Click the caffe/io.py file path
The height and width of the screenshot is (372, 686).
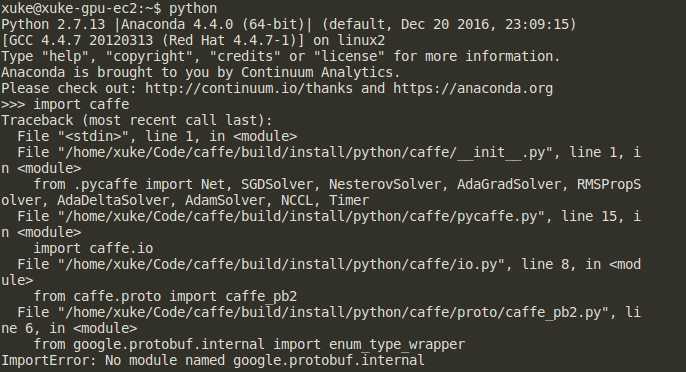click(281, 264)
